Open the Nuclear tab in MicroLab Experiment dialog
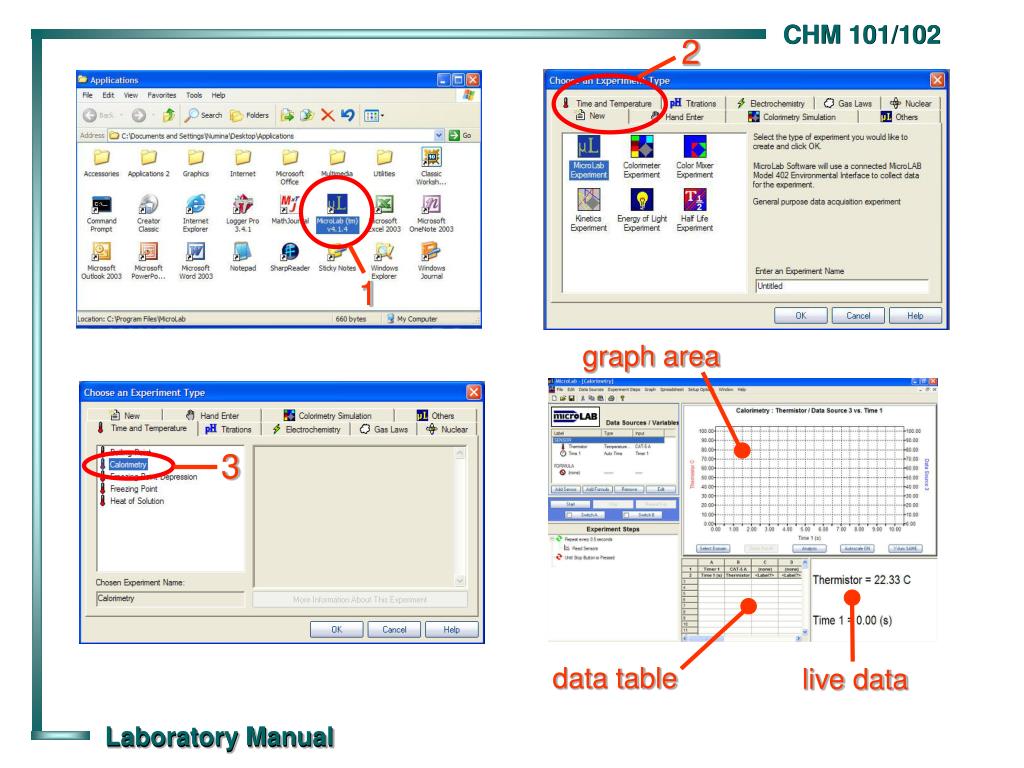 (910, 103)
